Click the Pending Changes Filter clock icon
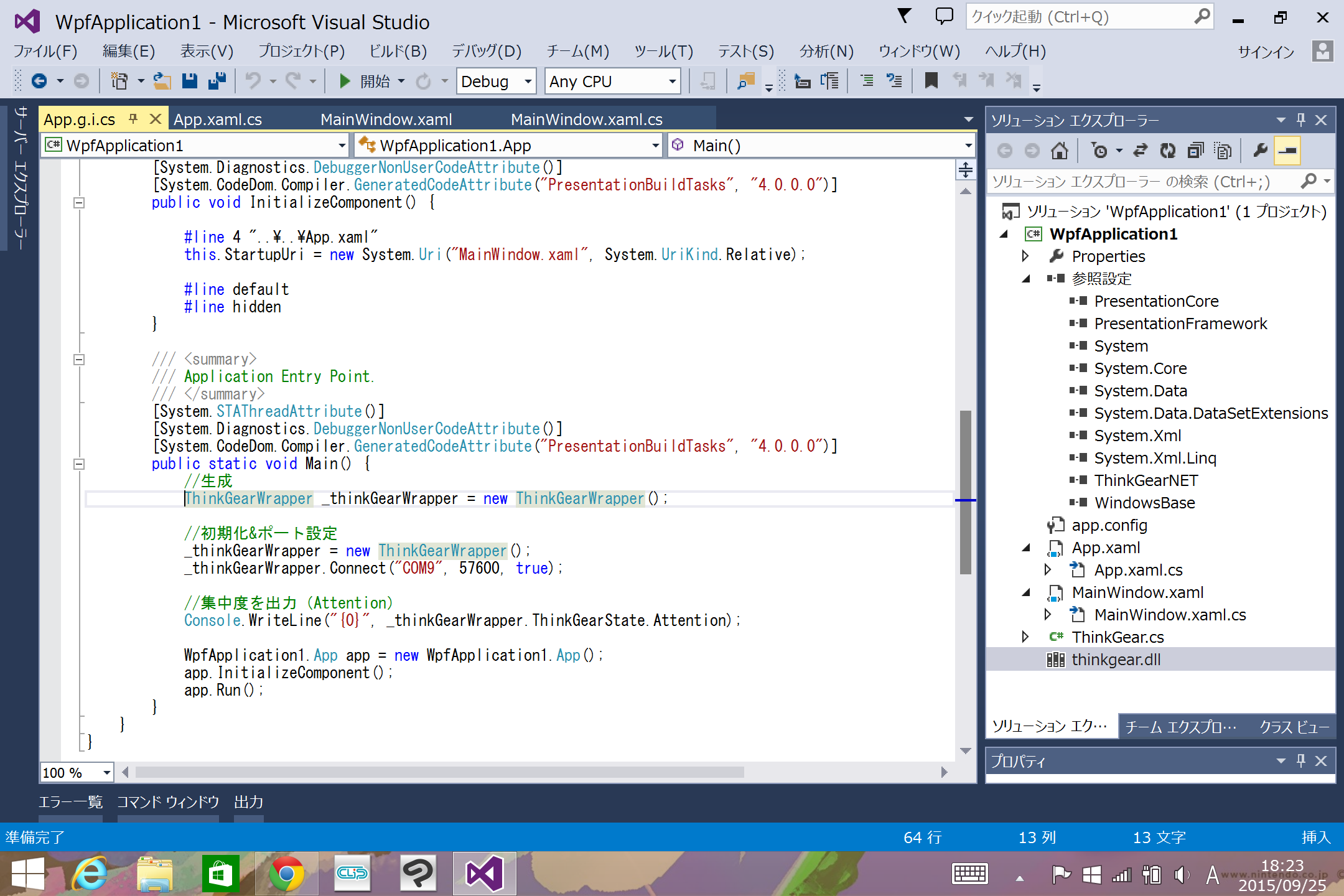This screenshot has height=896, width=1344. click(1099, 151)
